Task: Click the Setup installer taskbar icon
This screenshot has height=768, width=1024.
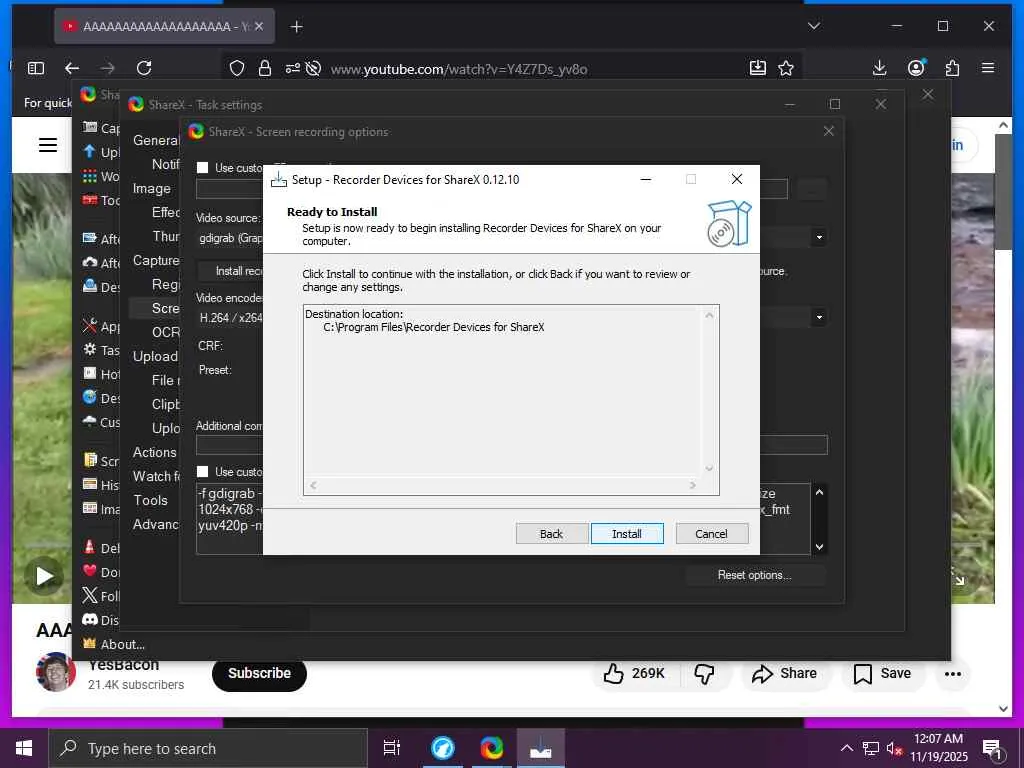Action: pyautogui.click(x=541, y=748)
